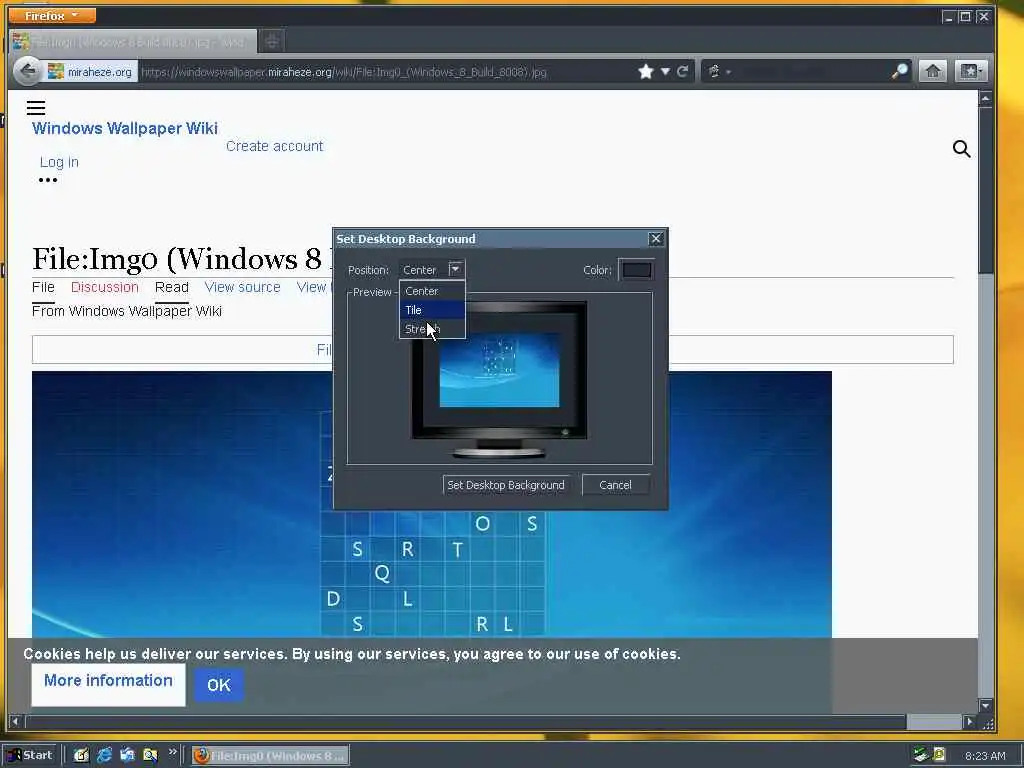Click the miraheze.org site identity badge
1024x768 pixels.
click(91, 72)
